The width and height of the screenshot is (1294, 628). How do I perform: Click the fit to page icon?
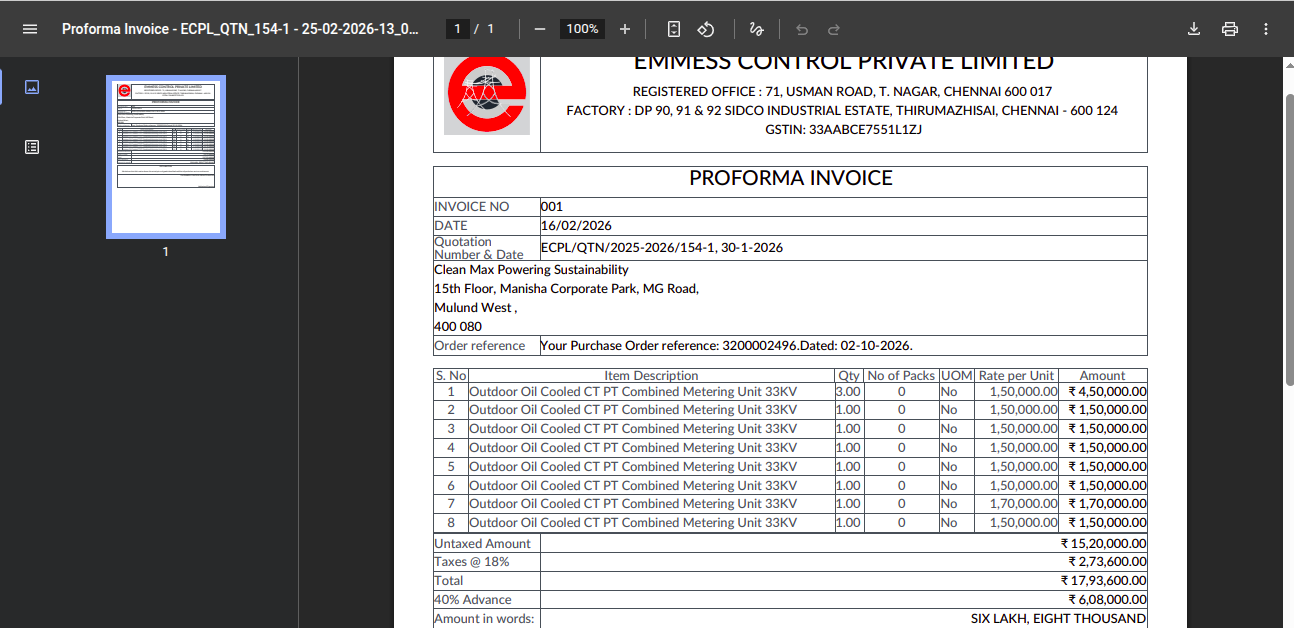(674, 29)
